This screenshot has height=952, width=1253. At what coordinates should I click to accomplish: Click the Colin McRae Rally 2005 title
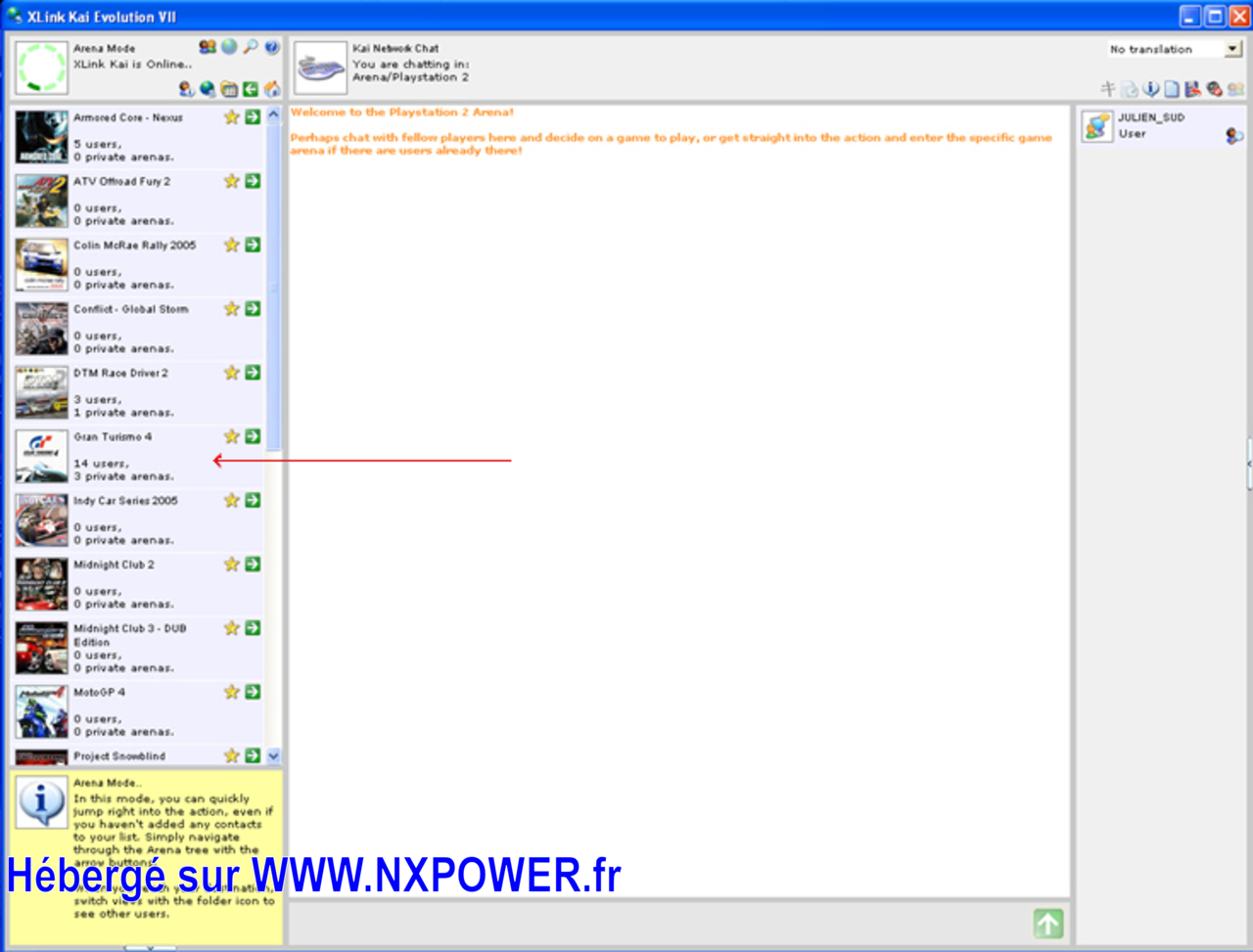[x=134, y=246]
